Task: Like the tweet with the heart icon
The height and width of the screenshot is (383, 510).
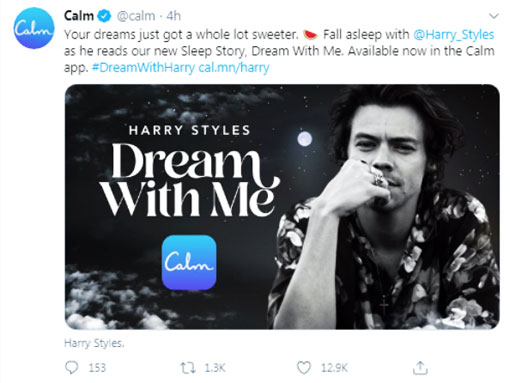Action: click(304, 368)
